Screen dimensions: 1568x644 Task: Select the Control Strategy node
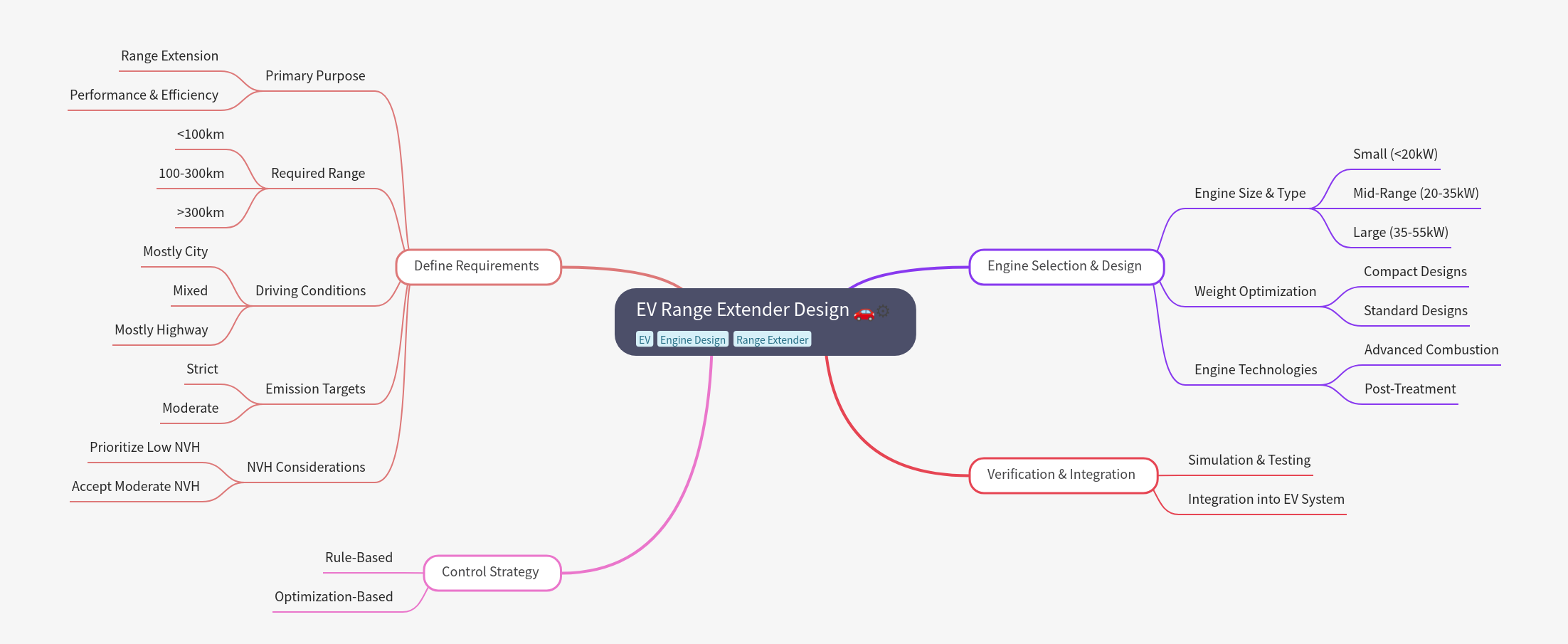(x=492, y=572)
